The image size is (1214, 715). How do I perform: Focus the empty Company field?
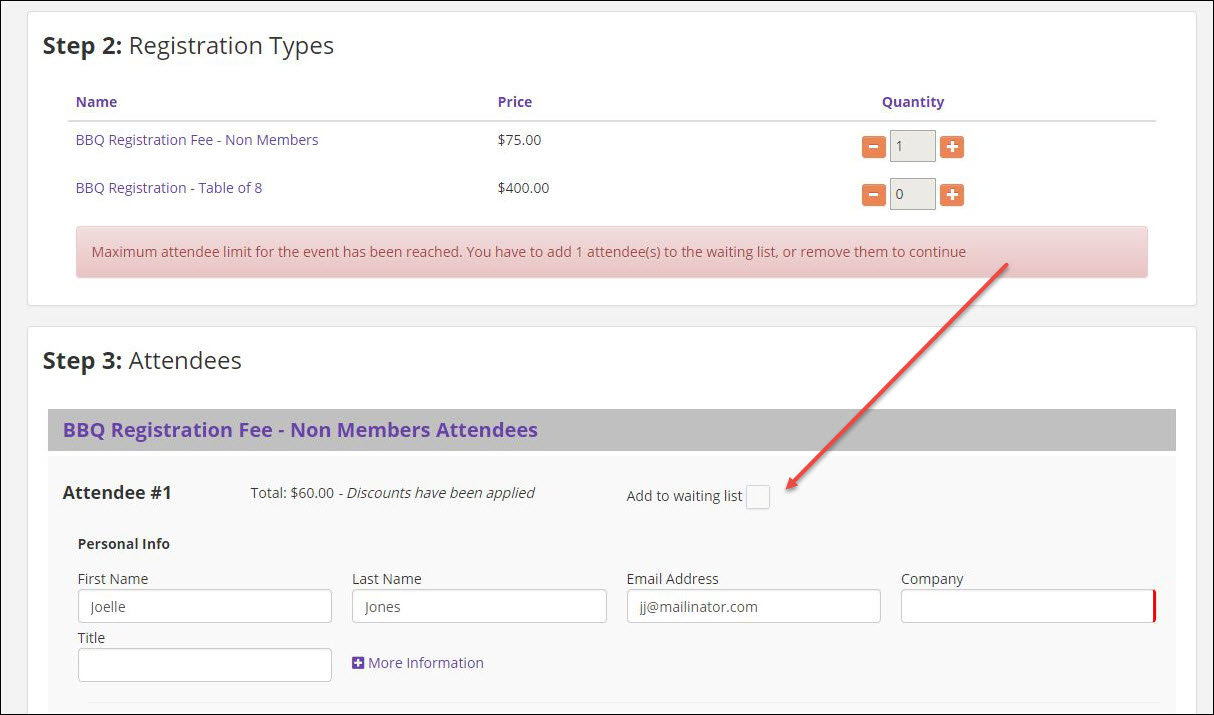pos(1027,607)
